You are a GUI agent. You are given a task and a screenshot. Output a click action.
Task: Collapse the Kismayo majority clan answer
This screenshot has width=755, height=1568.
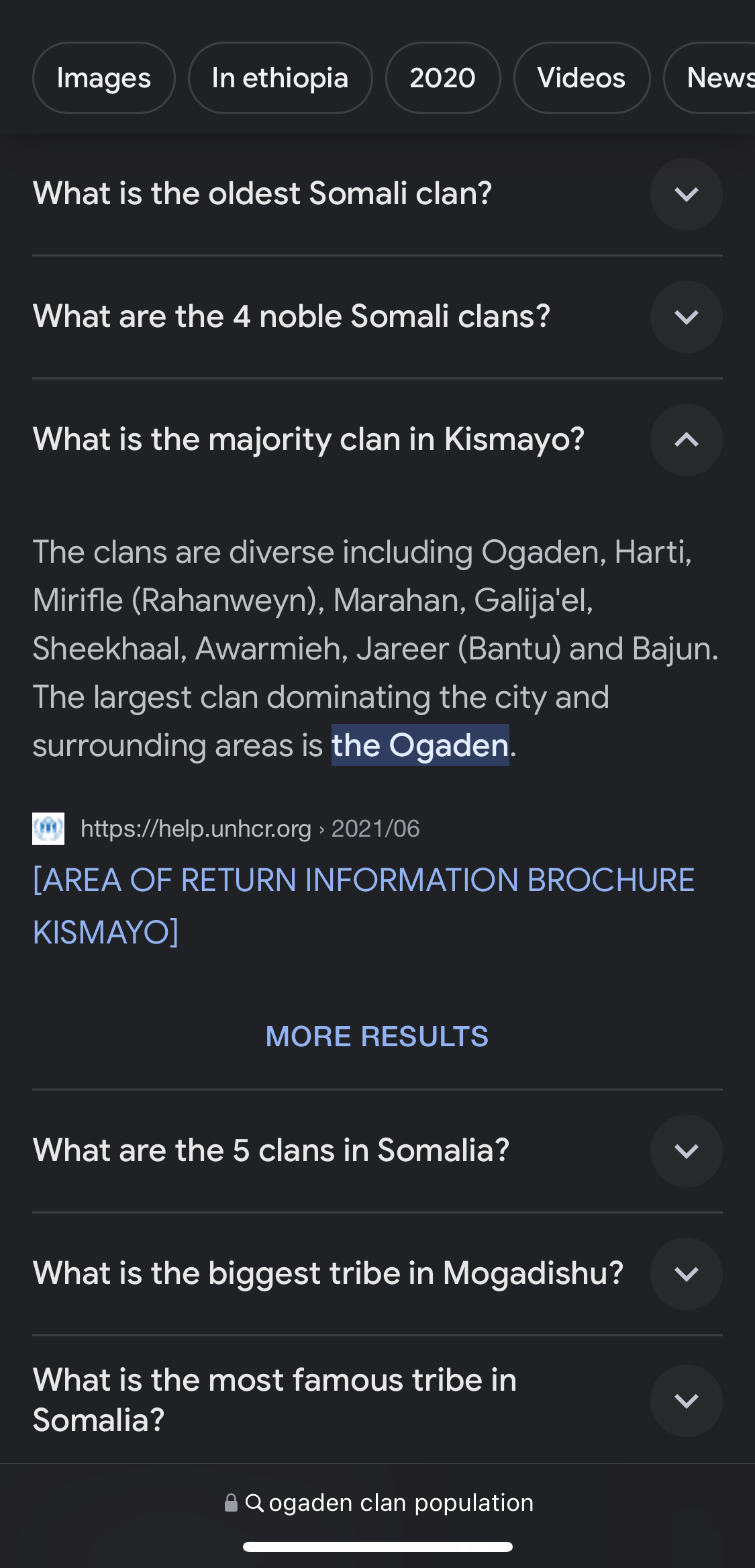tap(686, 440)
